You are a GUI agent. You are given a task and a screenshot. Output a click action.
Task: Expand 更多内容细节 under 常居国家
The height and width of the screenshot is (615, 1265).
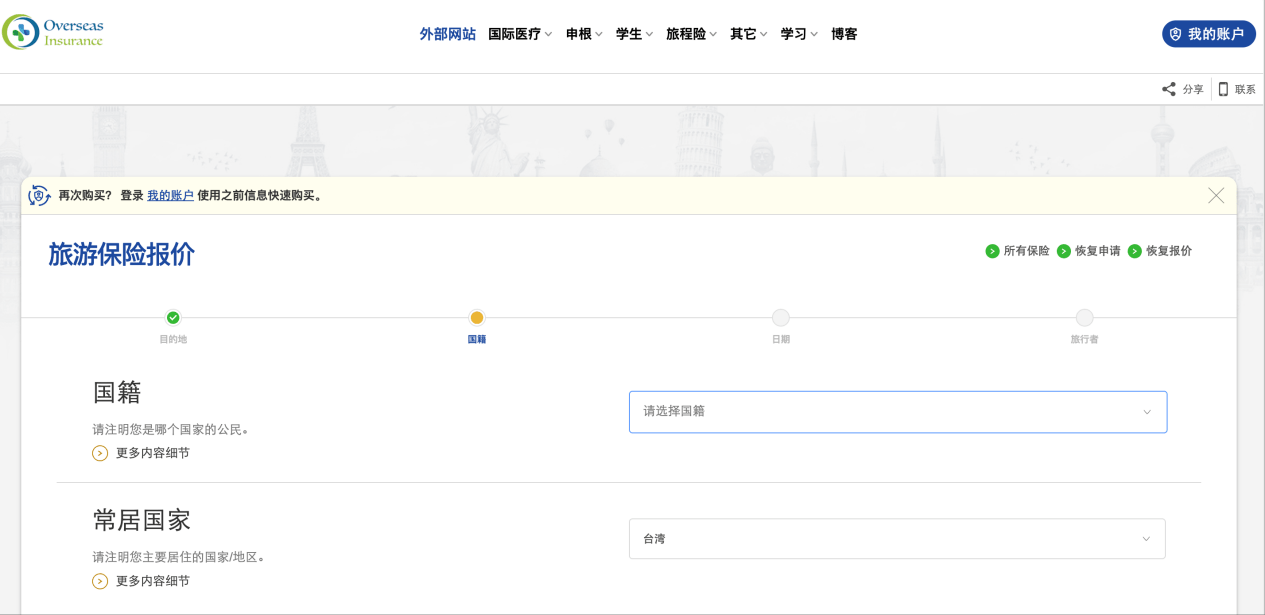point(152,581)
